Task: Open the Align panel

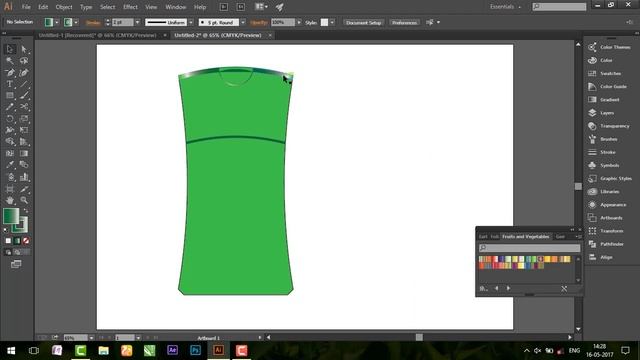Action: pyautogui.click(x=600, y=257)
